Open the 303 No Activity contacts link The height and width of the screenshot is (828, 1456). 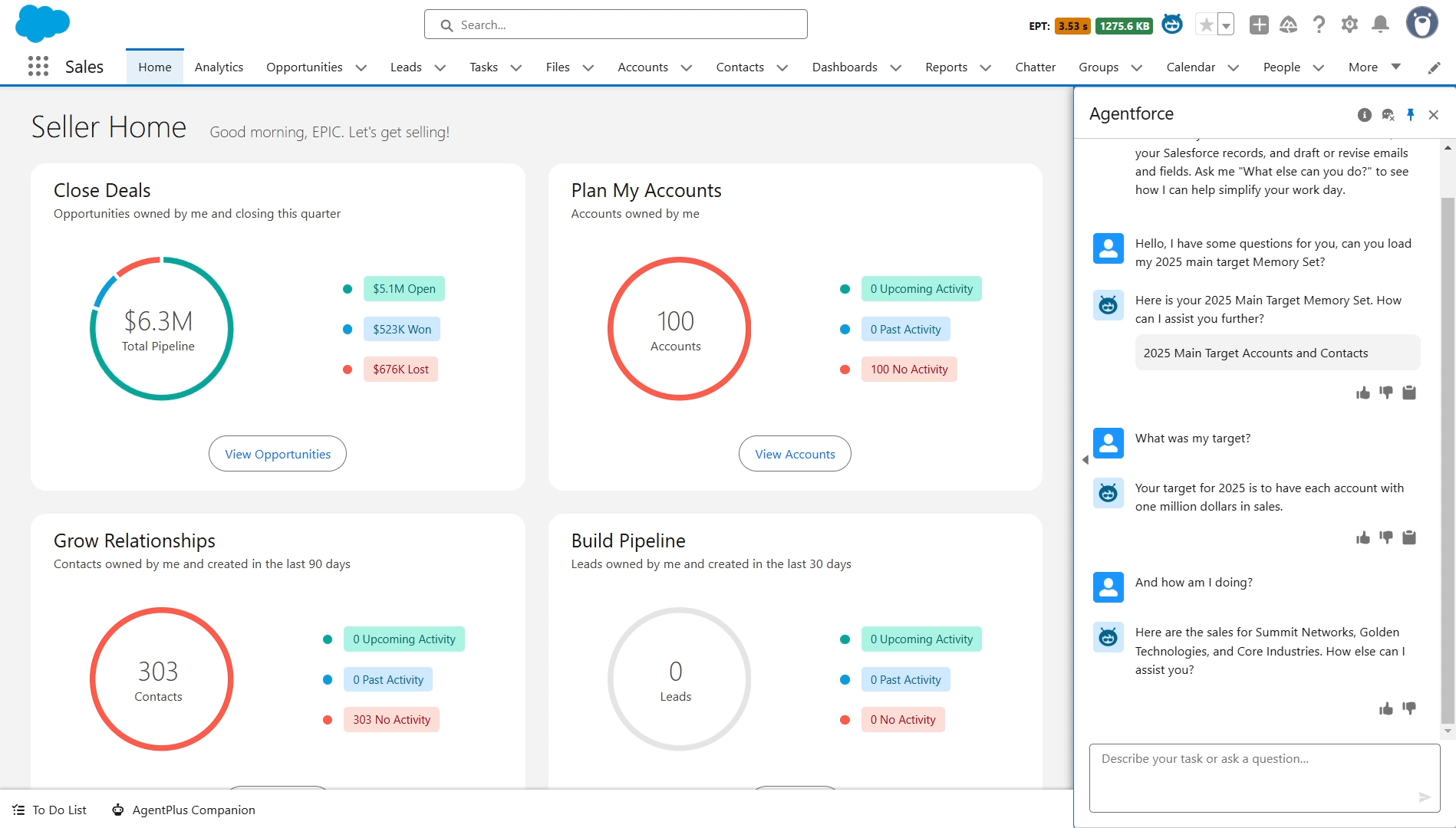click(x=391, y=720)
